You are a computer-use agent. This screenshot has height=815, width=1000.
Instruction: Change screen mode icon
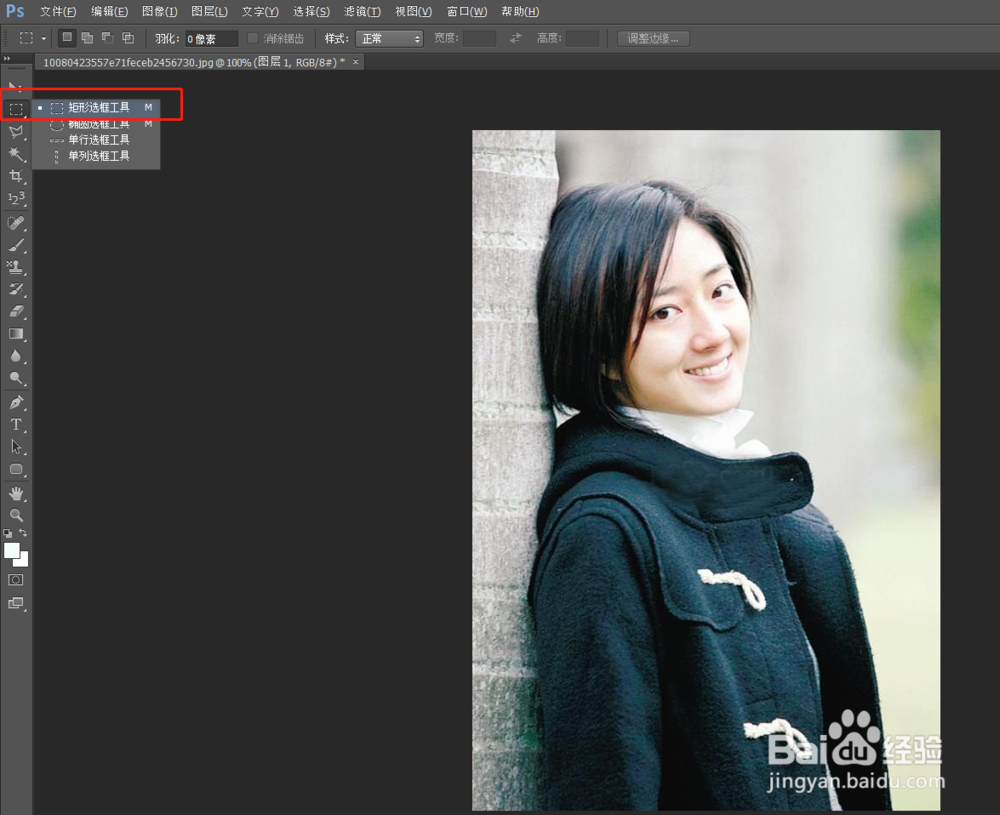click(x=15, y=603)
